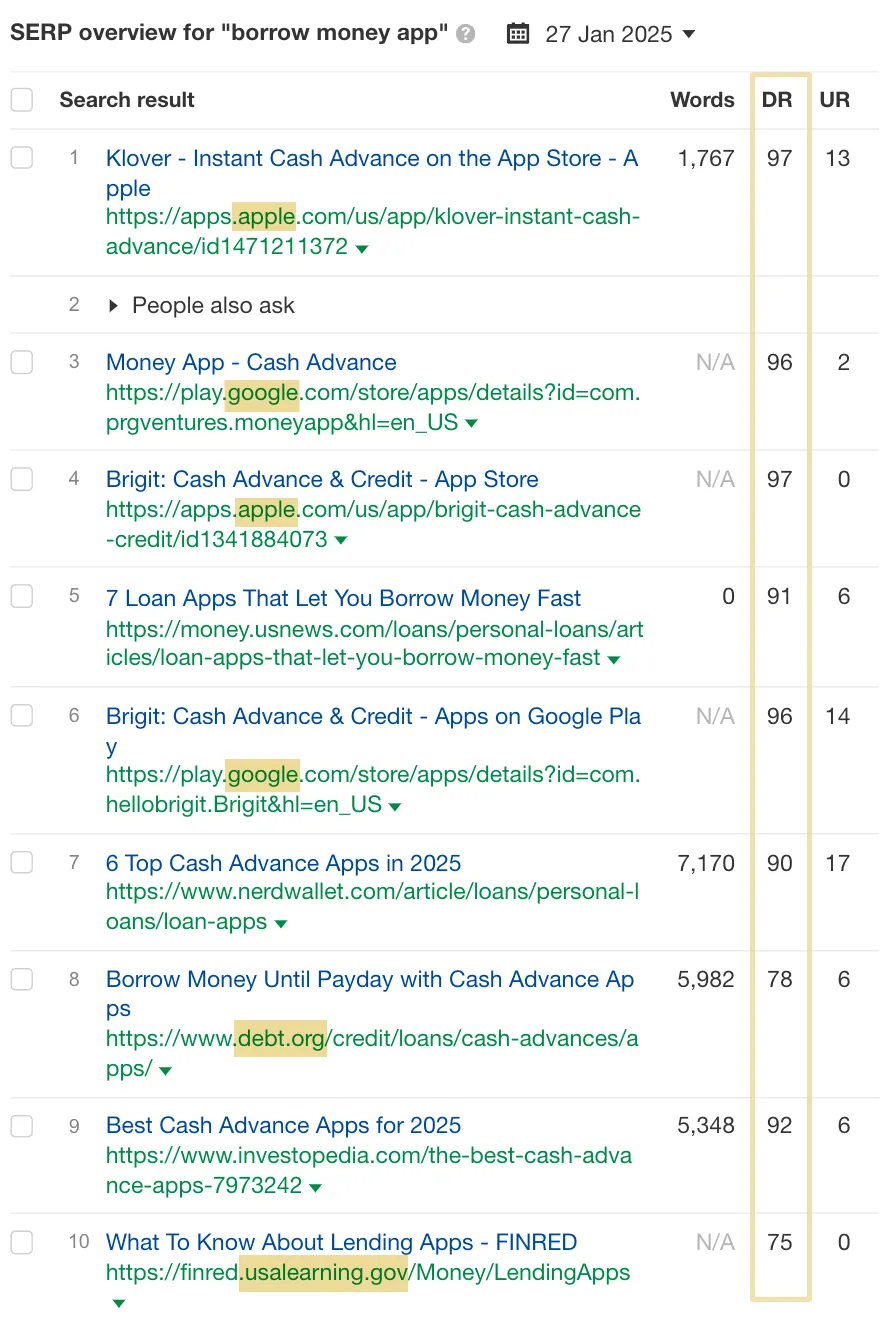Open Money App - Cash Advance title link
The width and height of the screenshot is (880, 1329).
(251, 363)
